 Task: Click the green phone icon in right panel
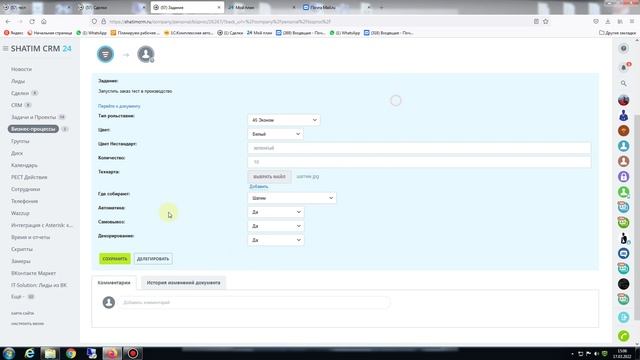pos(623,336)
